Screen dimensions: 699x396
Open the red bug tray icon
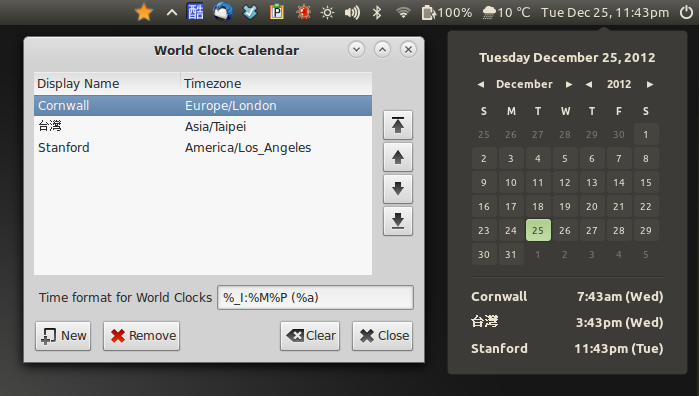click(304, 12)
